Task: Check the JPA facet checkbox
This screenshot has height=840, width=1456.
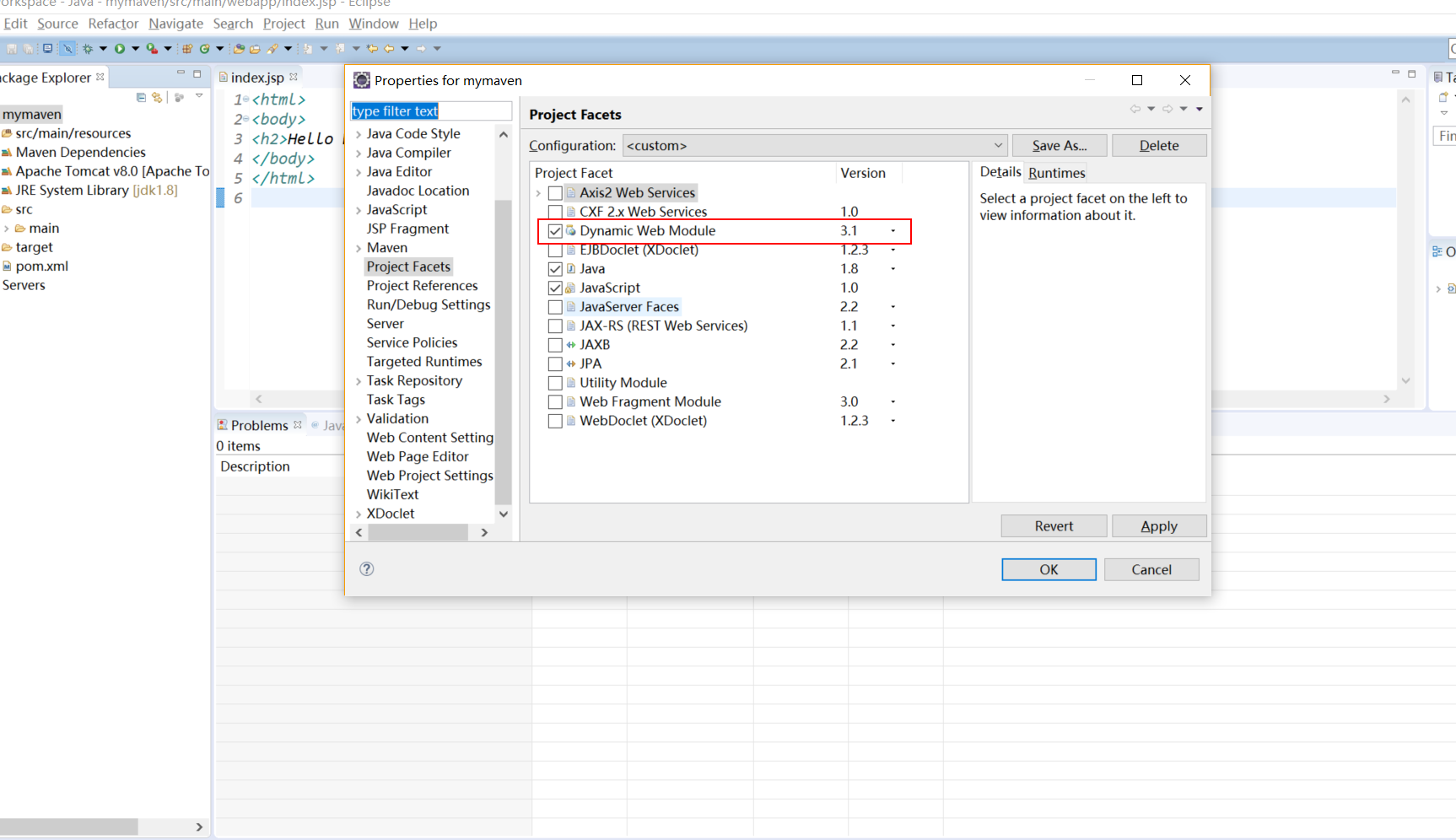Action: point(555,363)
